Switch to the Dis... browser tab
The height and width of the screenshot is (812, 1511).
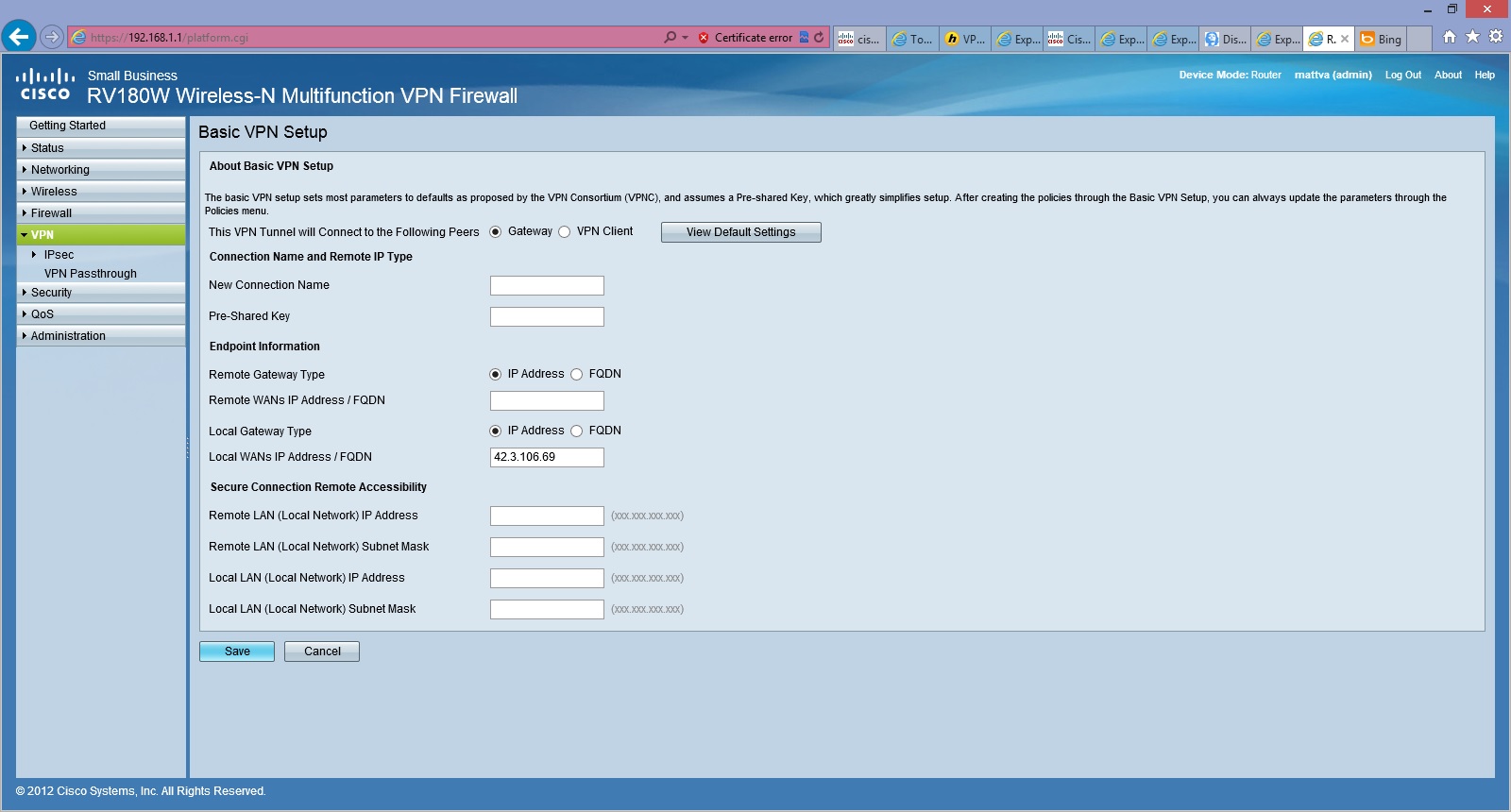point(1225,39)
